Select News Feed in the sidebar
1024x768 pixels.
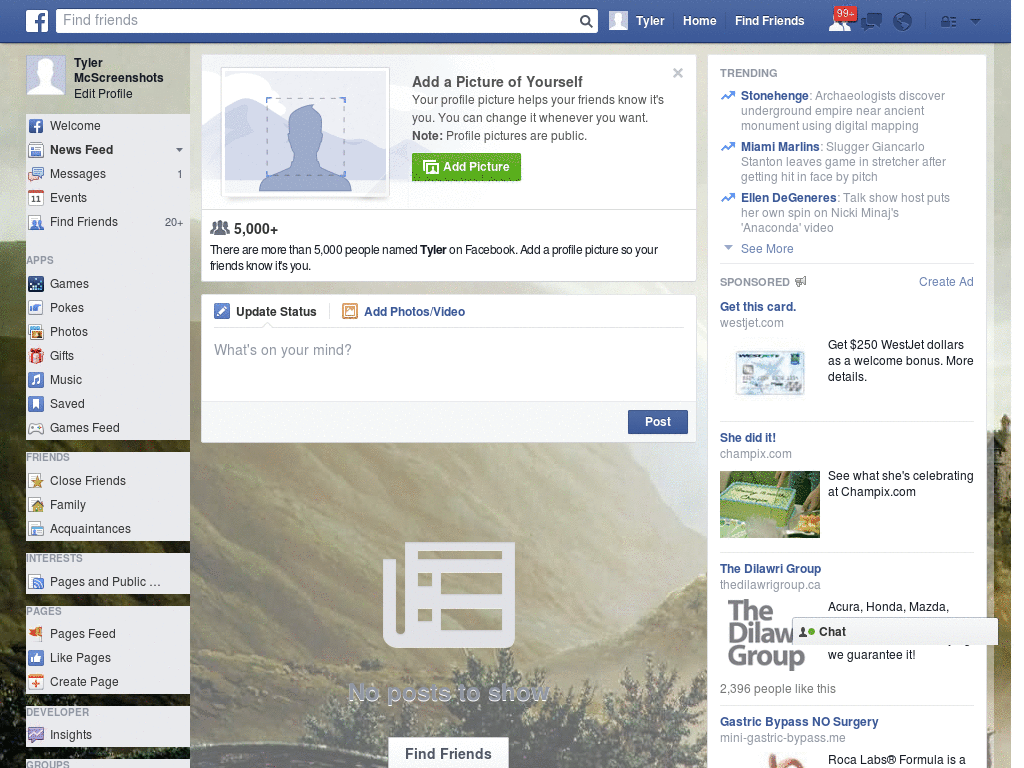point(82,150)
